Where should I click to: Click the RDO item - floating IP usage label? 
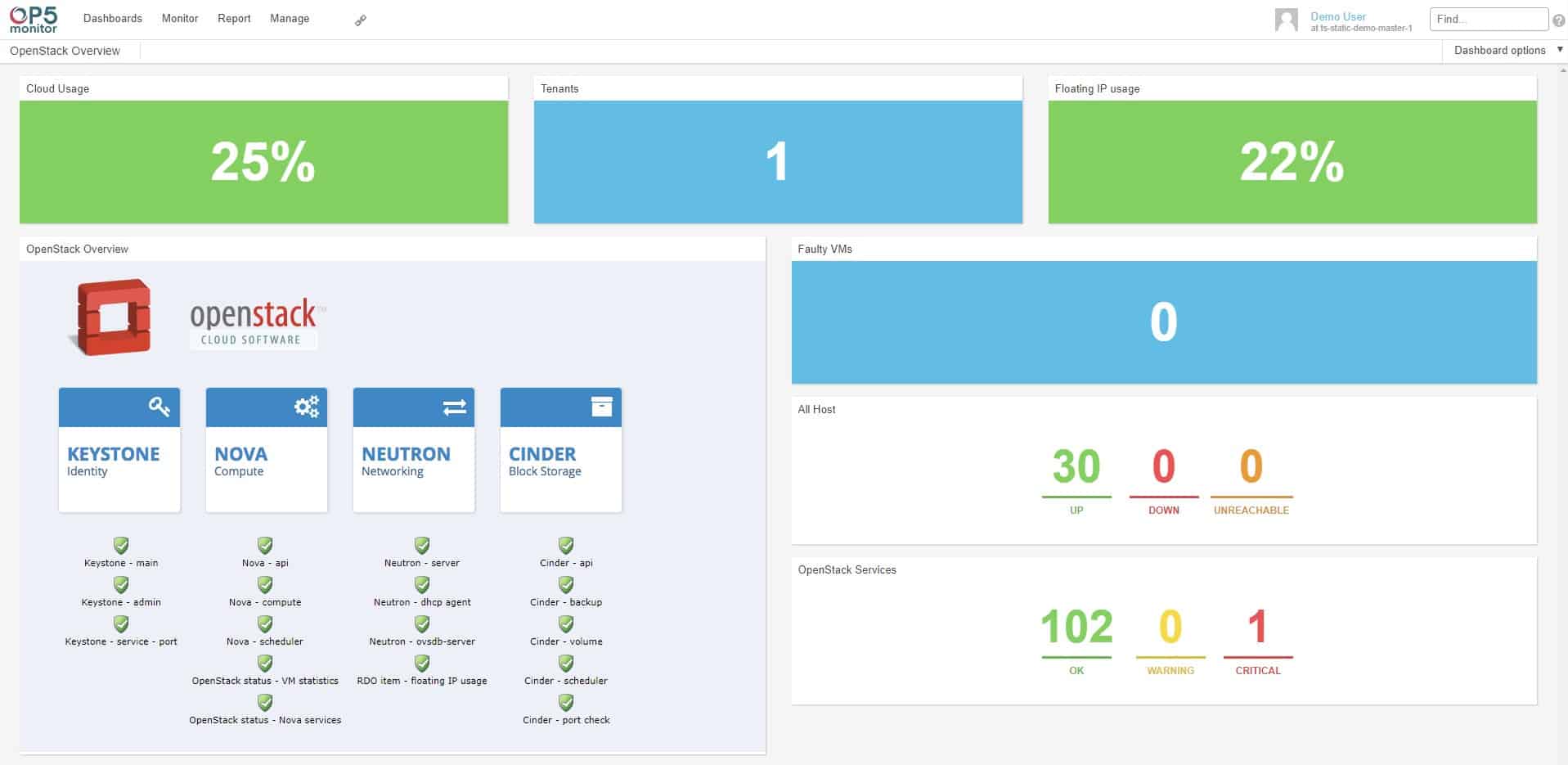click(x=422, y=681)
